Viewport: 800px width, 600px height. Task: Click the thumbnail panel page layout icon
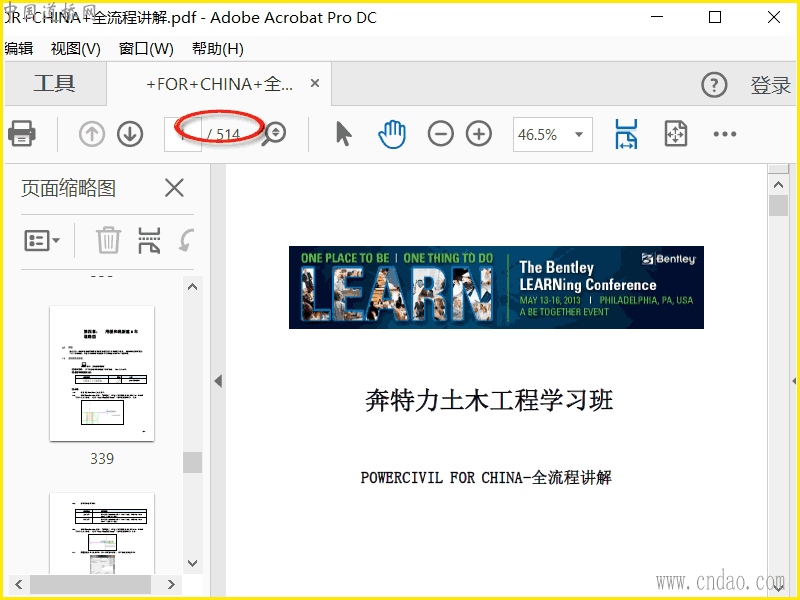click(149, 240)
